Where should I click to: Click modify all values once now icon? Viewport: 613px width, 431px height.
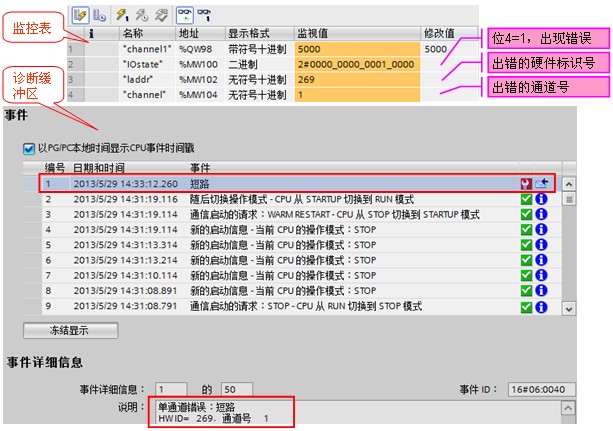122,16
